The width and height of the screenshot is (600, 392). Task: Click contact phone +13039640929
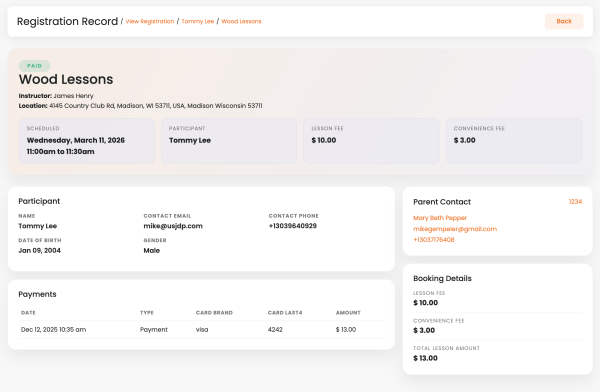click(x=293, y=226)
